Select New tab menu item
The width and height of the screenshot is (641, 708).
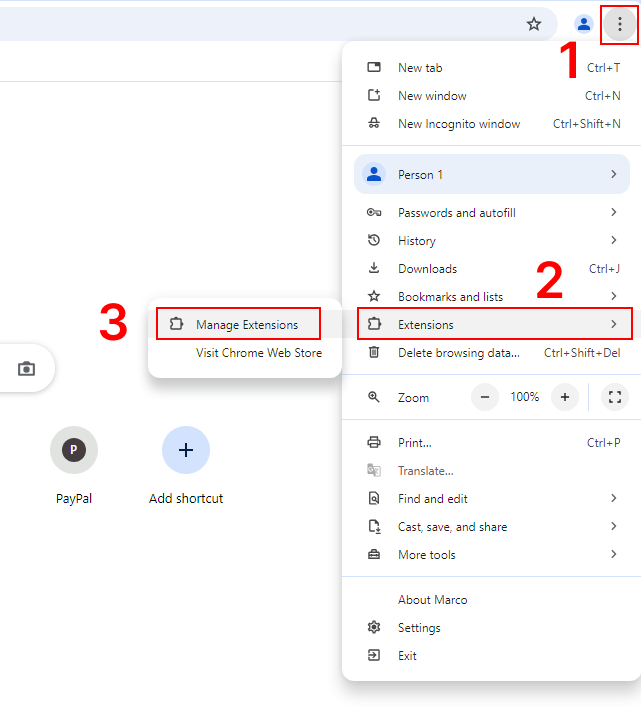(492, 67)
